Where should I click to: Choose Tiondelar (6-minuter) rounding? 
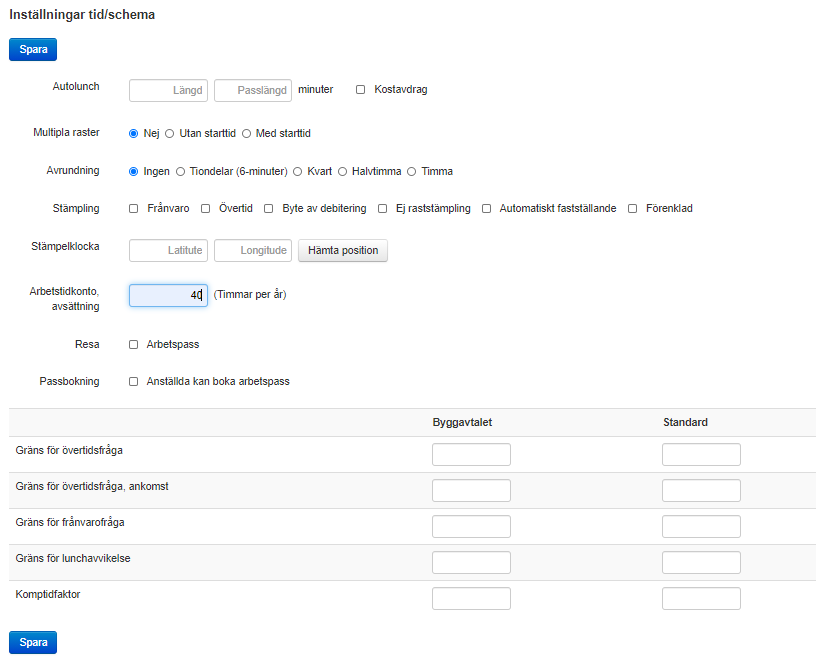[x=181, y=172]
